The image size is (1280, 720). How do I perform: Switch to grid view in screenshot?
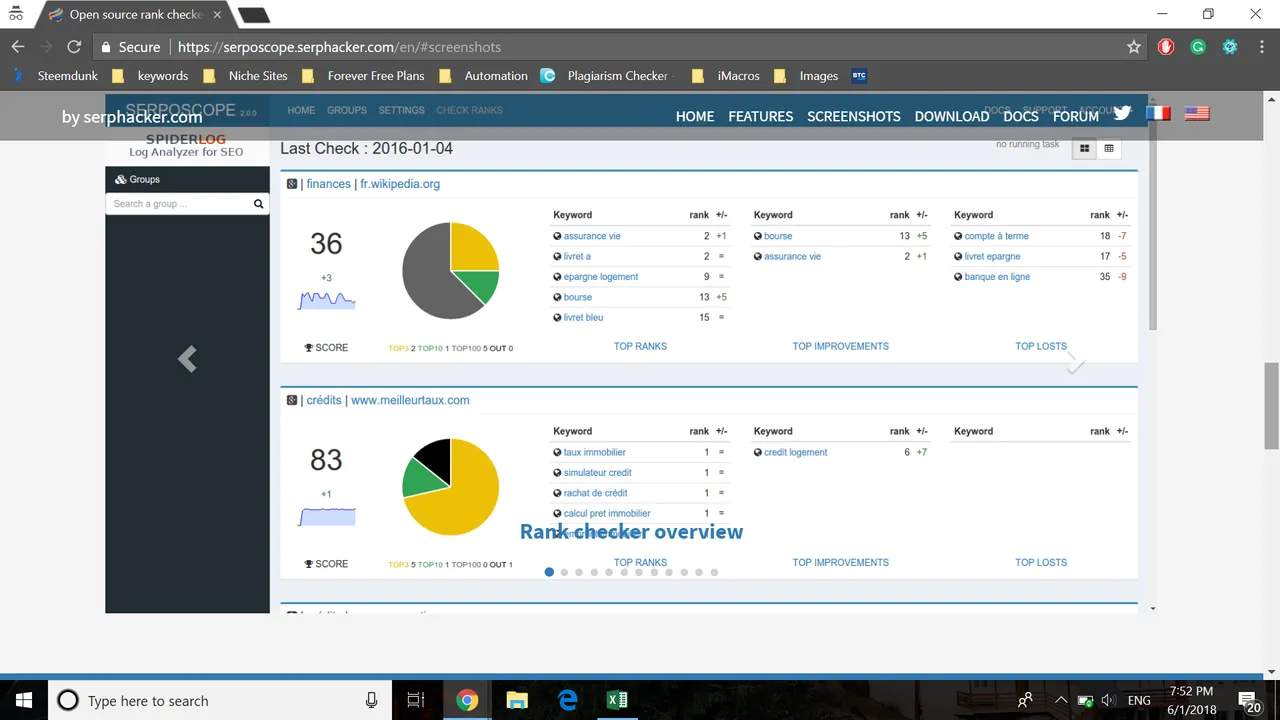click(1084, 148)
